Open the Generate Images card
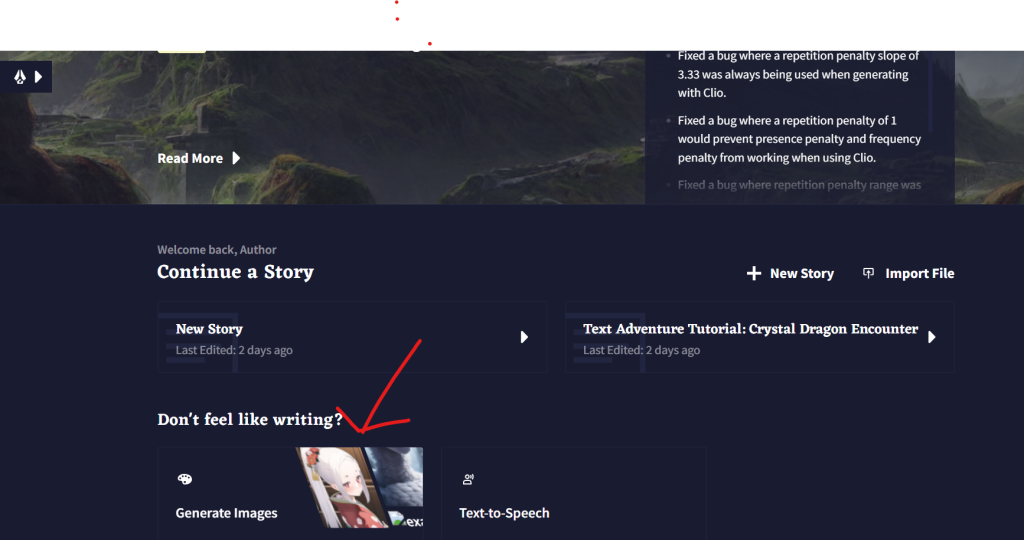The height and width of the screenshot is (540, 1024). (290, 494)
